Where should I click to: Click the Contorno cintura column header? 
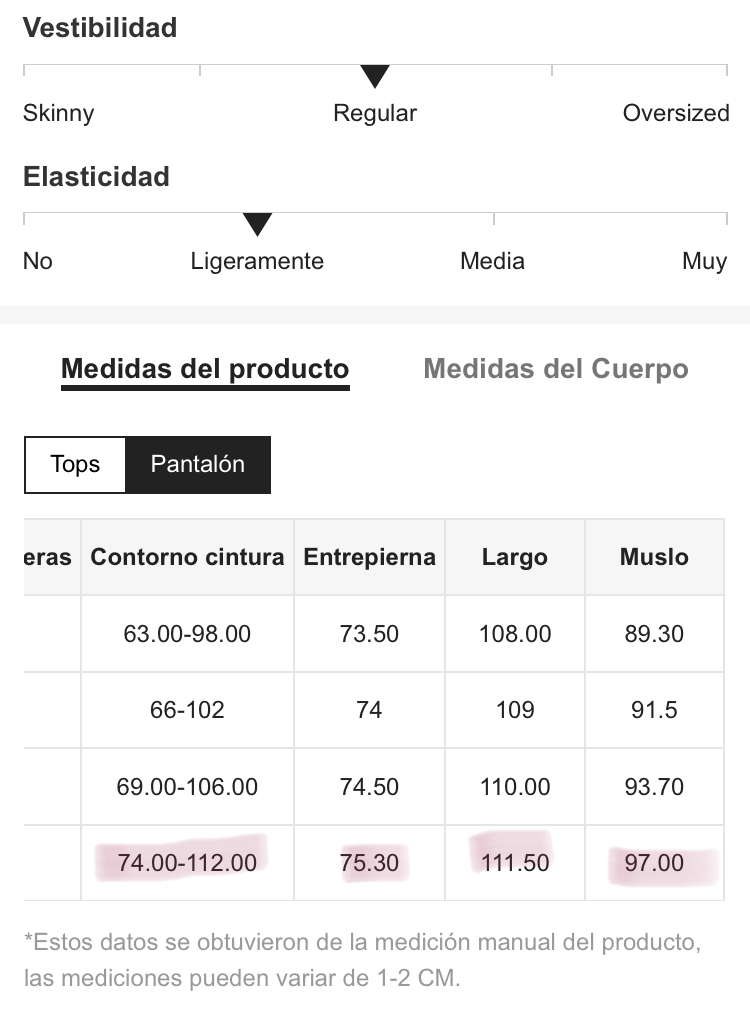tap(188, 557)
